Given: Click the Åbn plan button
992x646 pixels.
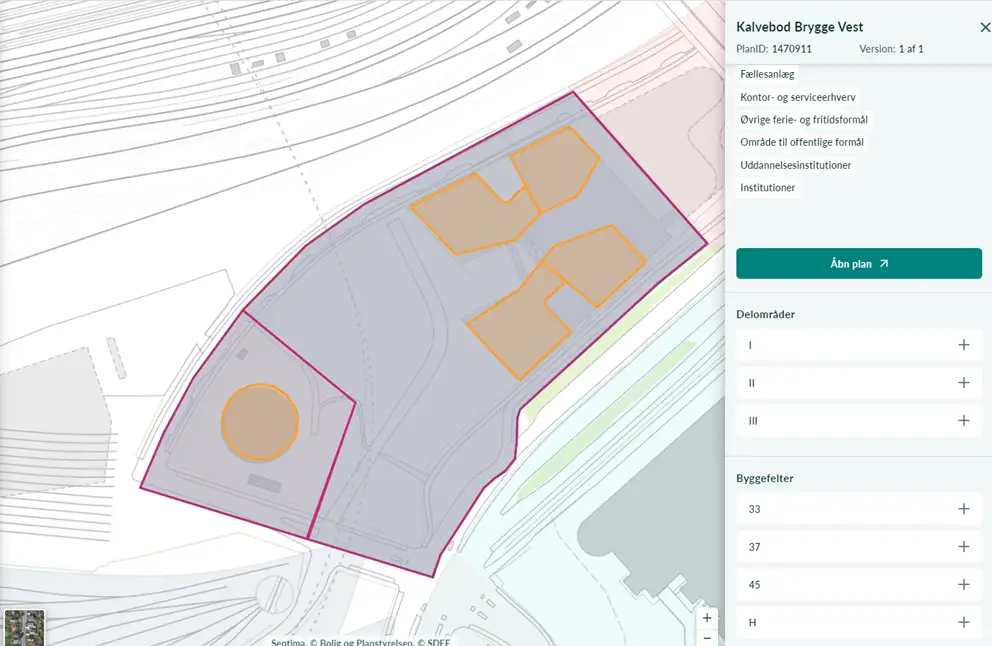Looking at the screenshot, I should tap(858, 264).
